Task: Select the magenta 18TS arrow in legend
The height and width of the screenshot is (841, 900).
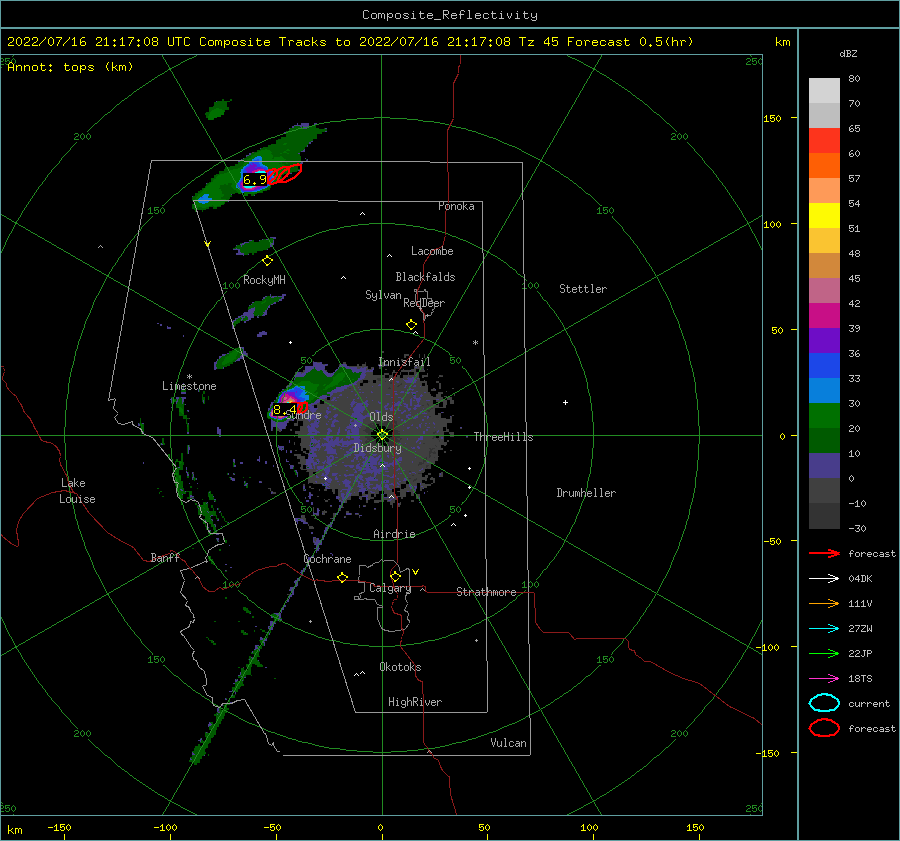Action: point(824,679)
